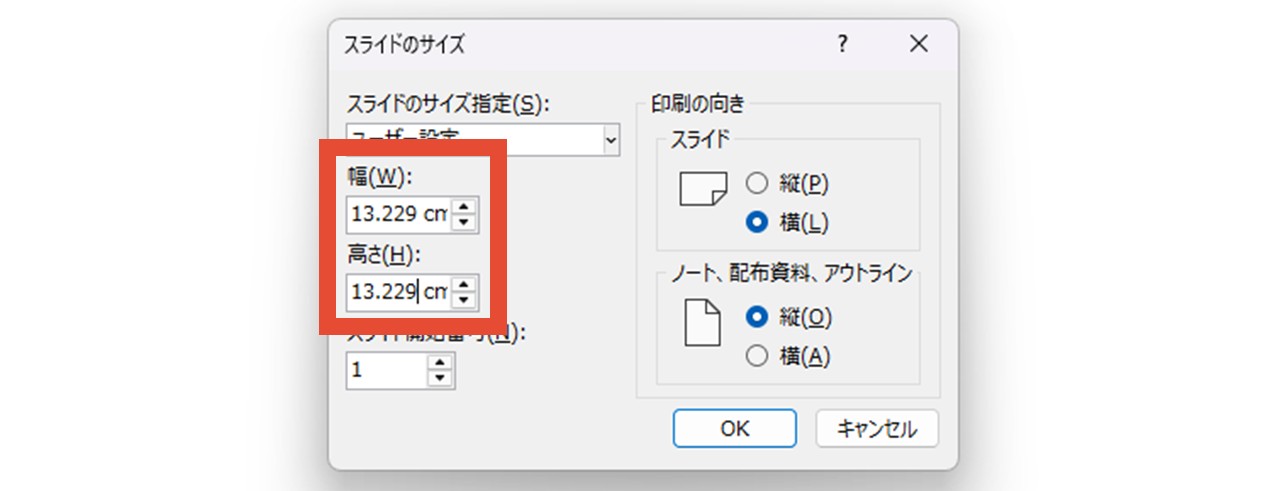Viewport: 1280px width, 491px height.
Task: Close the スライドのサイズ dialog
Action: tap(918, 44)
